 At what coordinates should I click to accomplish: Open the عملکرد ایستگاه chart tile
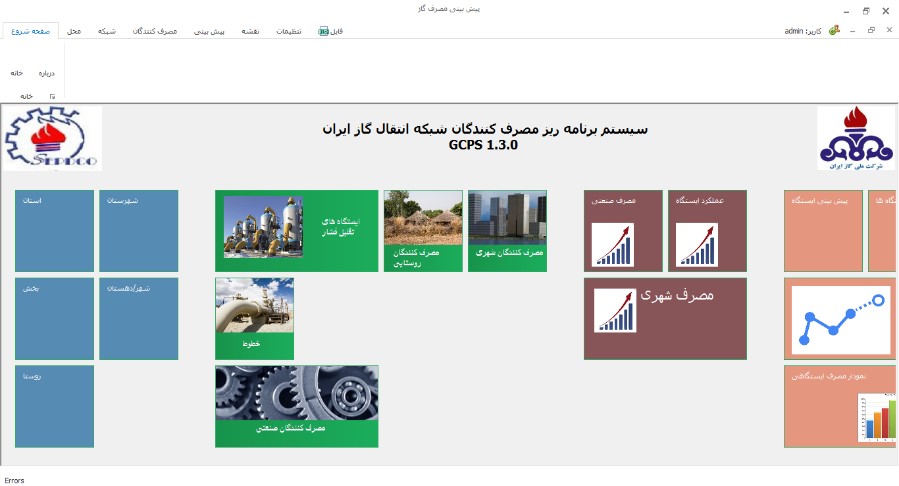point(708,231)
